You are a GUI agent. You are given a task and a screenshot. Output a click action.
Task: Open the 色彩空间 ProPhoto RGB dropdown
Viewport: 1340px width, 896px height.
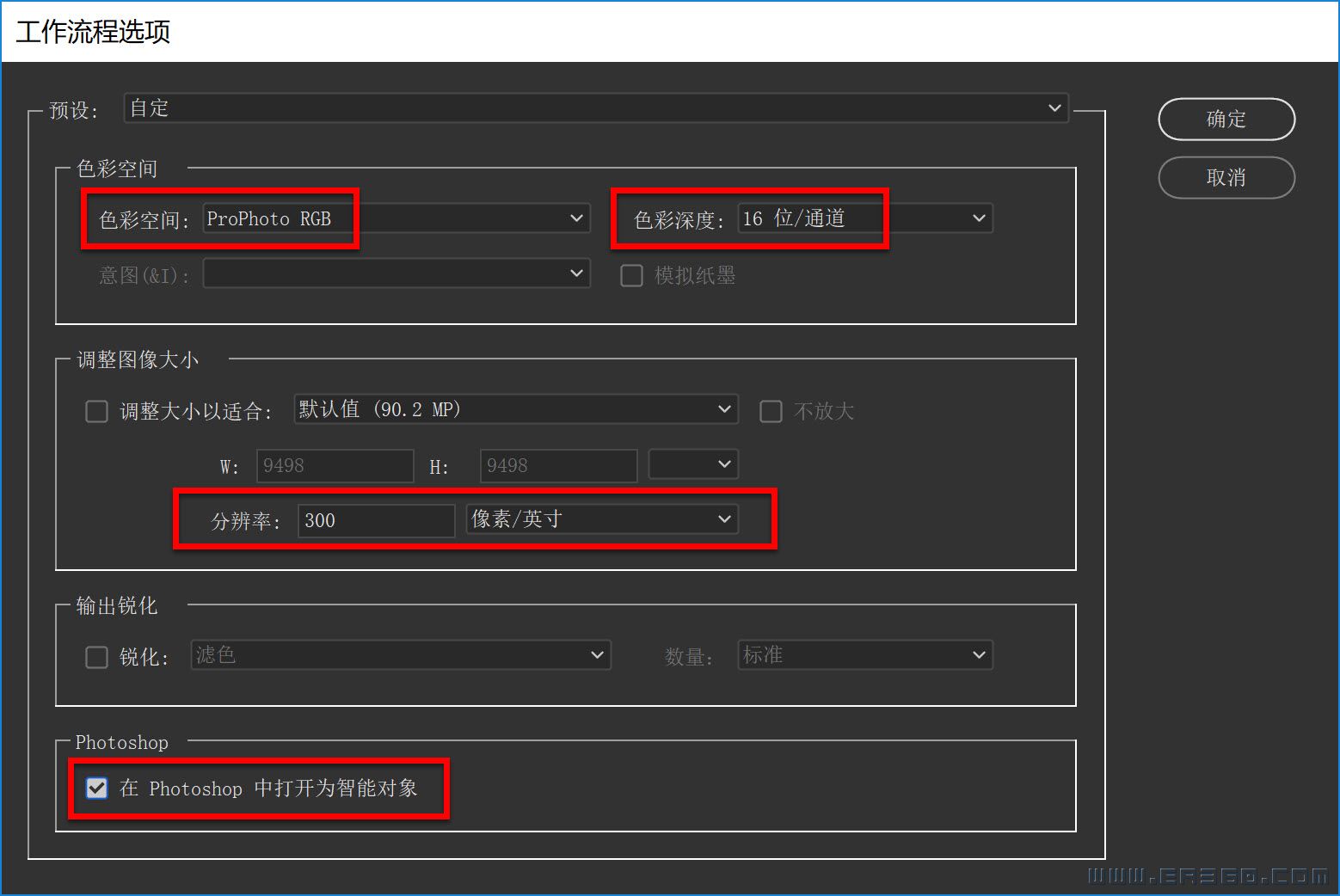pyautogui.click(x=396, y=218)
